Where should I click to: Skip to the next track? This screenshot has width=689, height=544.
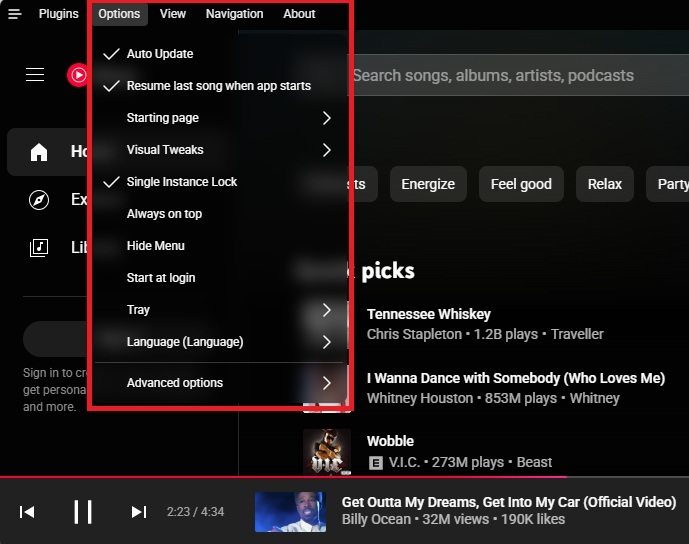coord(138,512)
